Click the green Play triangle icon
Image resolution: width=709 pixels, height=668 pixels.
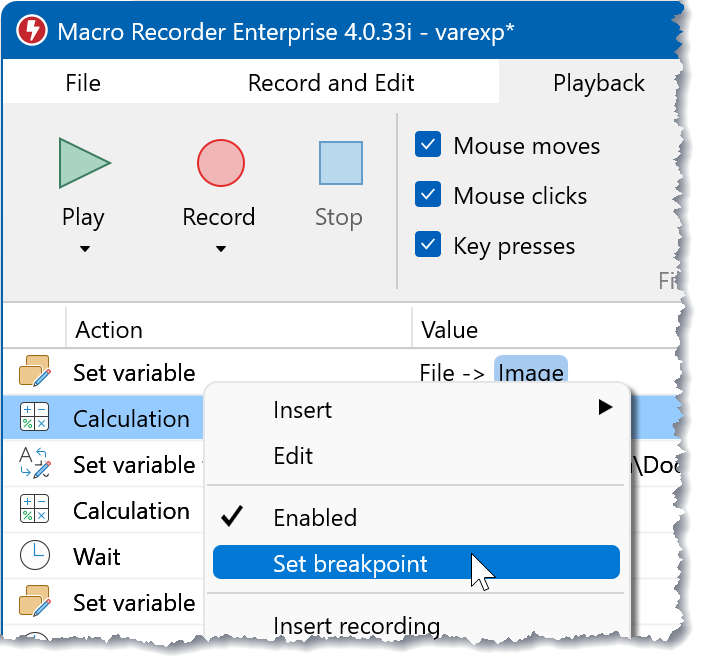pyautogui.click(x=84, y=163)
